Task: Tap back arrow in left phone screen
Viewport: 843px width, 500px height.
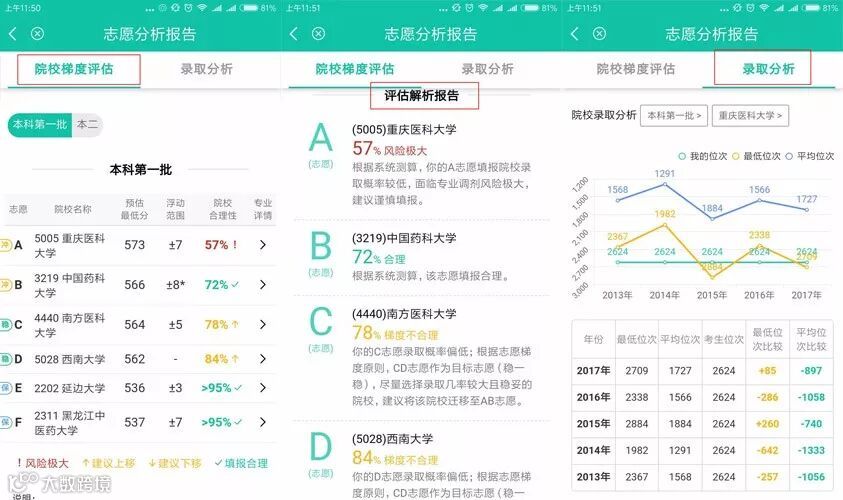Action: 12,34
